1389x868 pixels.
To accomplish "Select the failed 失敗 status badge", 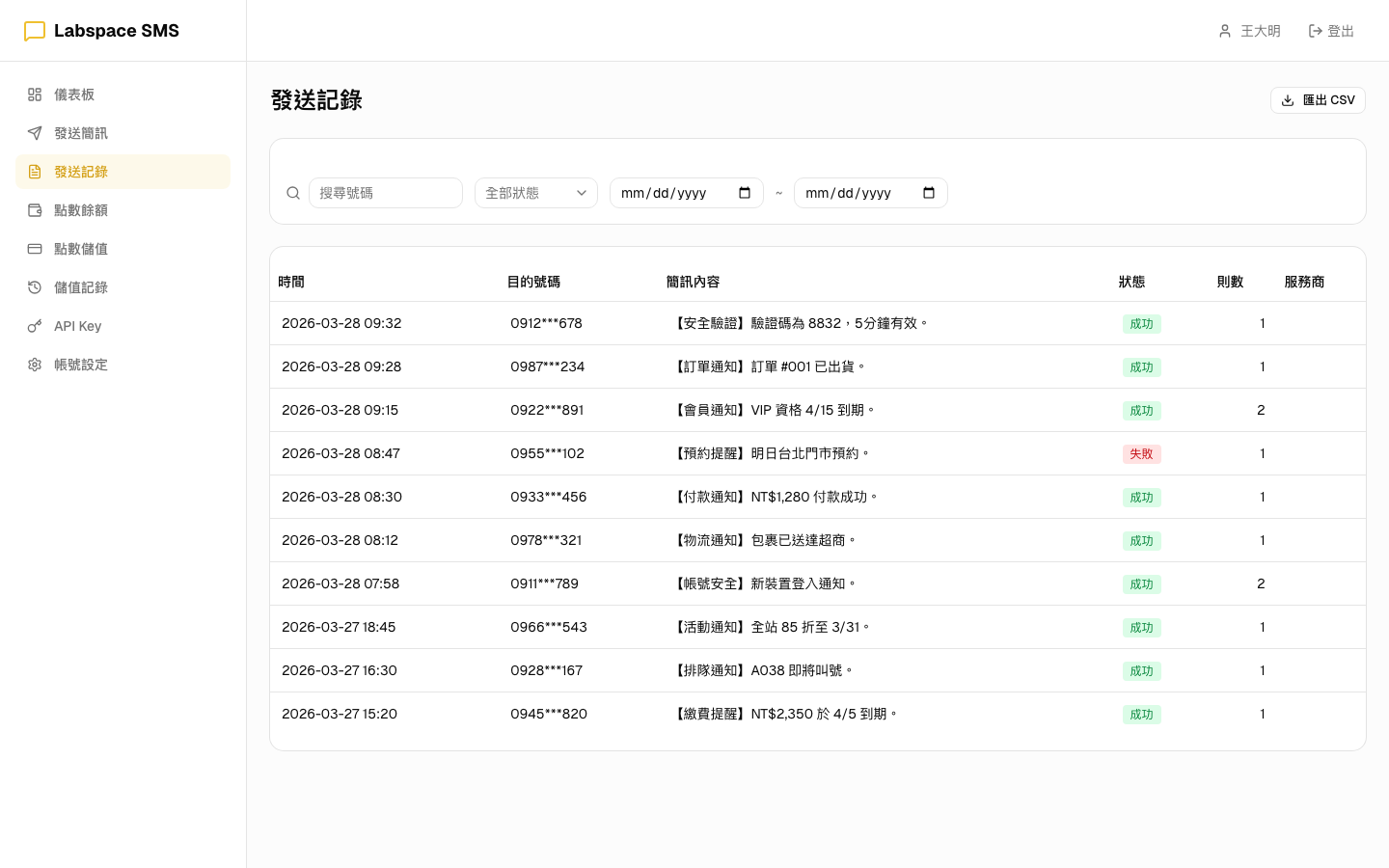I will 1141,453.
